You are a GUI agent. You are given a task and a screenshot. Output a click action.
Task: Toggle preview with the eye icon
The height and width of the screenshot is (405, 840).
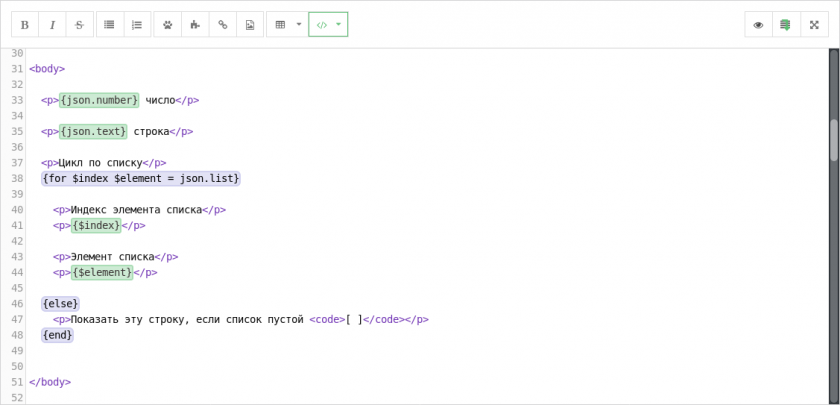(x=759, y=25)
